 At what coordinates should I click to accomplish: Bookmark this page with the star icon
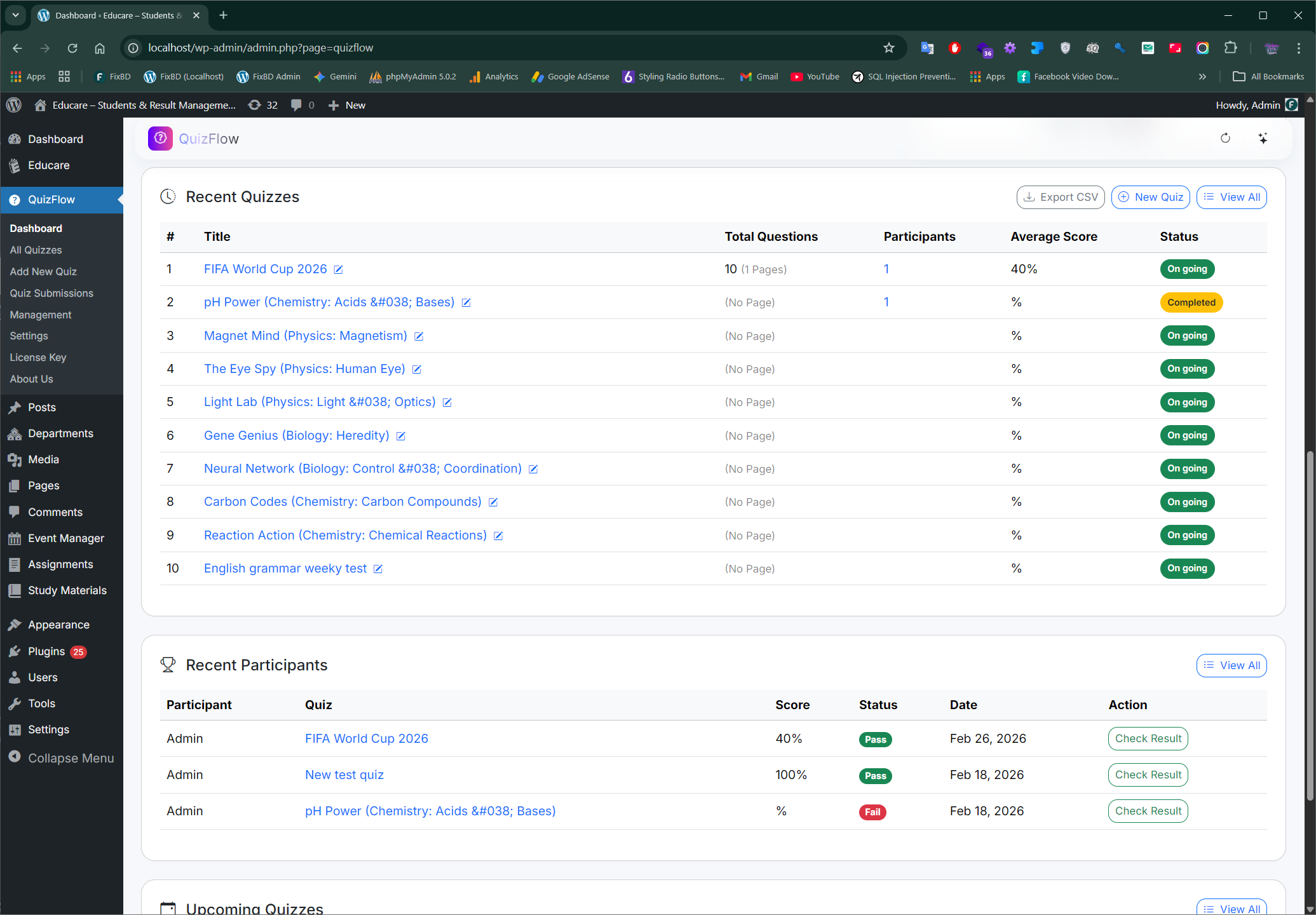point(888,48)
